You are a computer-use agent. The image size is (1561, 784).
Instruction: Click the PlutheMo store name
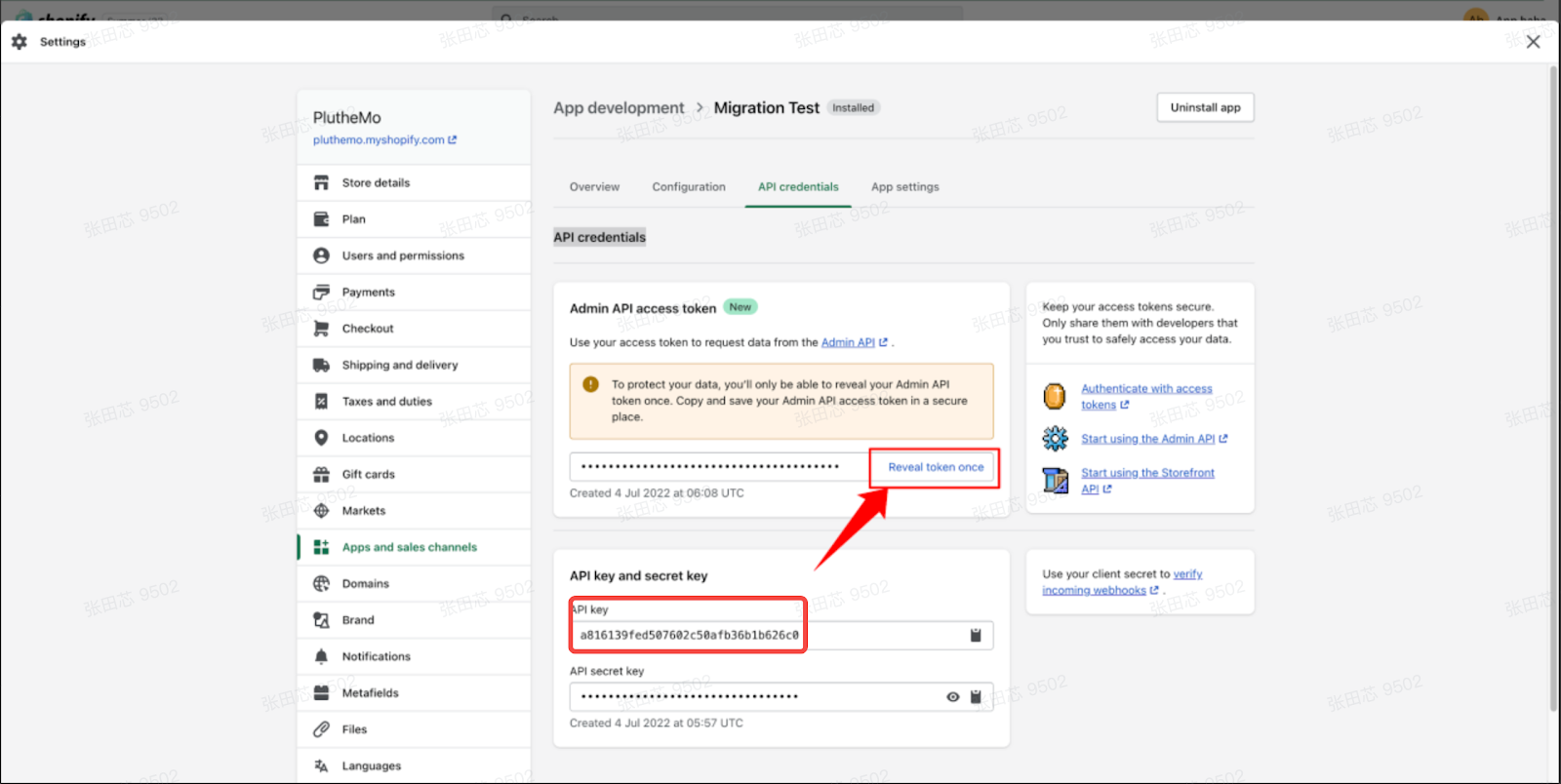(347, 118)
